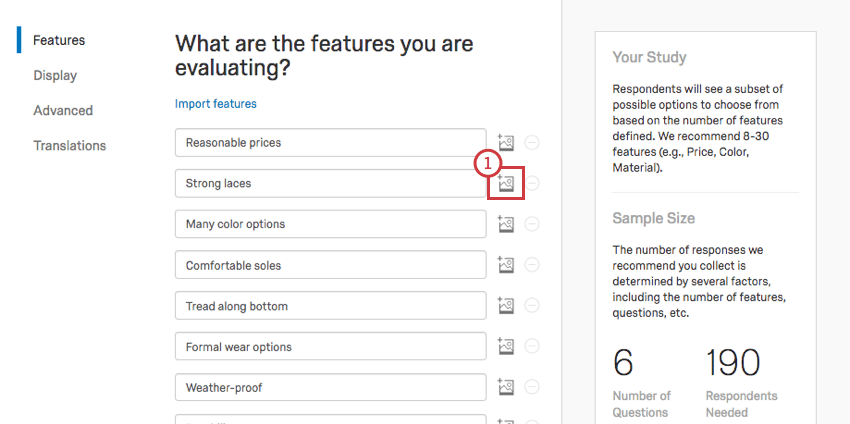Open the Translations section
The width and height of the screenshot is (850, 424).
tap(69, 145)
